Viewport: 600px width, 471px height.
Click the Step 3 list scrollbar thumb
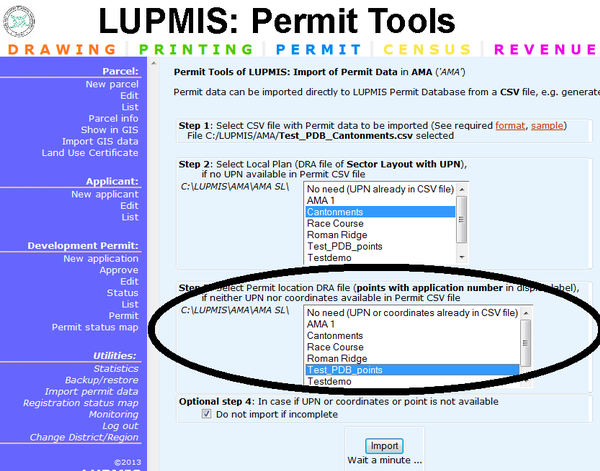[x=526, y=343]
